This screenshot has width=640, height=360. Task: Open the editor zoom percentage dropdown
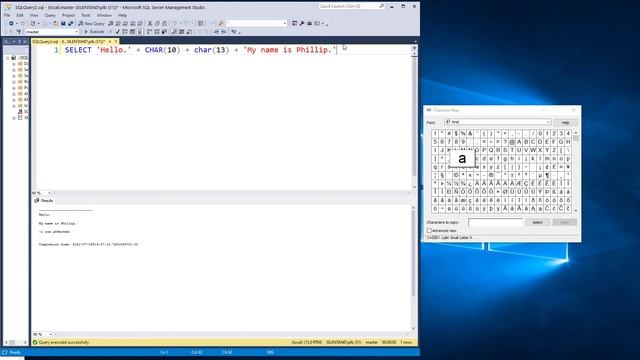(49, 193)
